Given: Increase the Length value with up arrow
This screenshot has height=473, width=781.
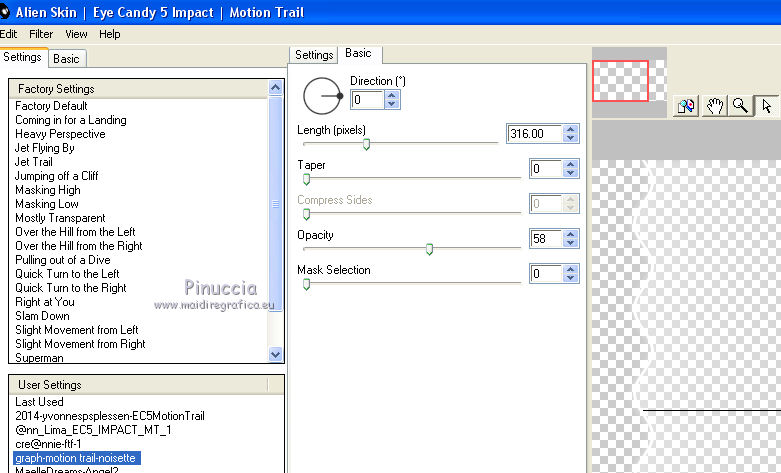Looking at the screenshot, I should pyautogui.click(x=571, y=129).
